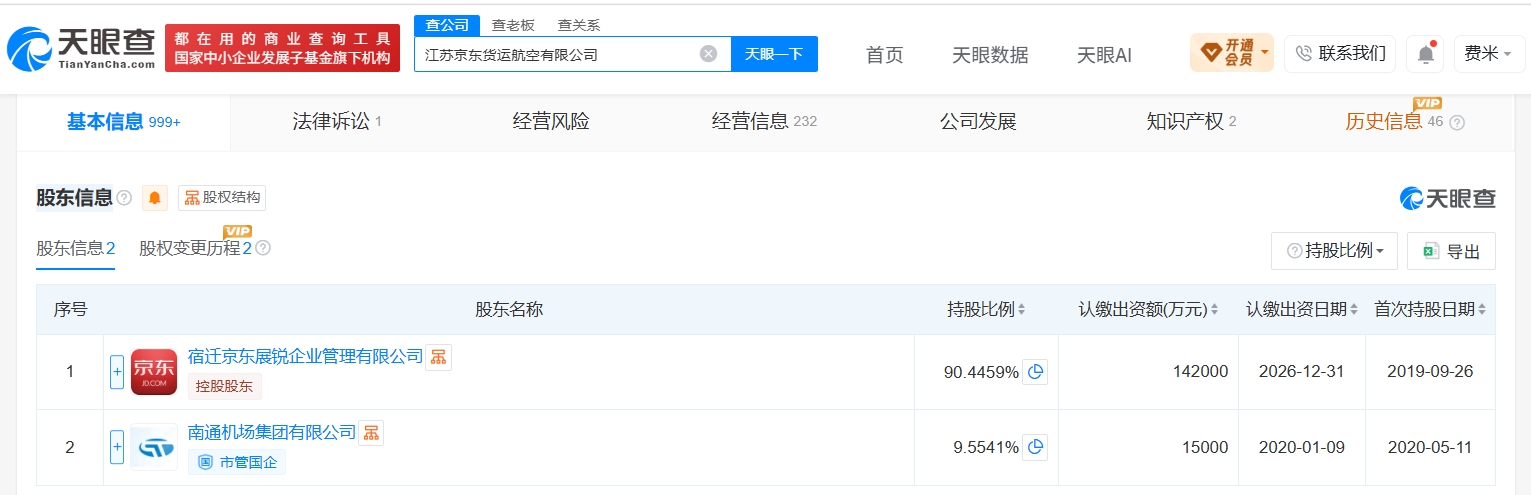The height and width of the screenshot is (495, 1531).
Task: Click the 15000 capital value
Action: click(1205, 447)
